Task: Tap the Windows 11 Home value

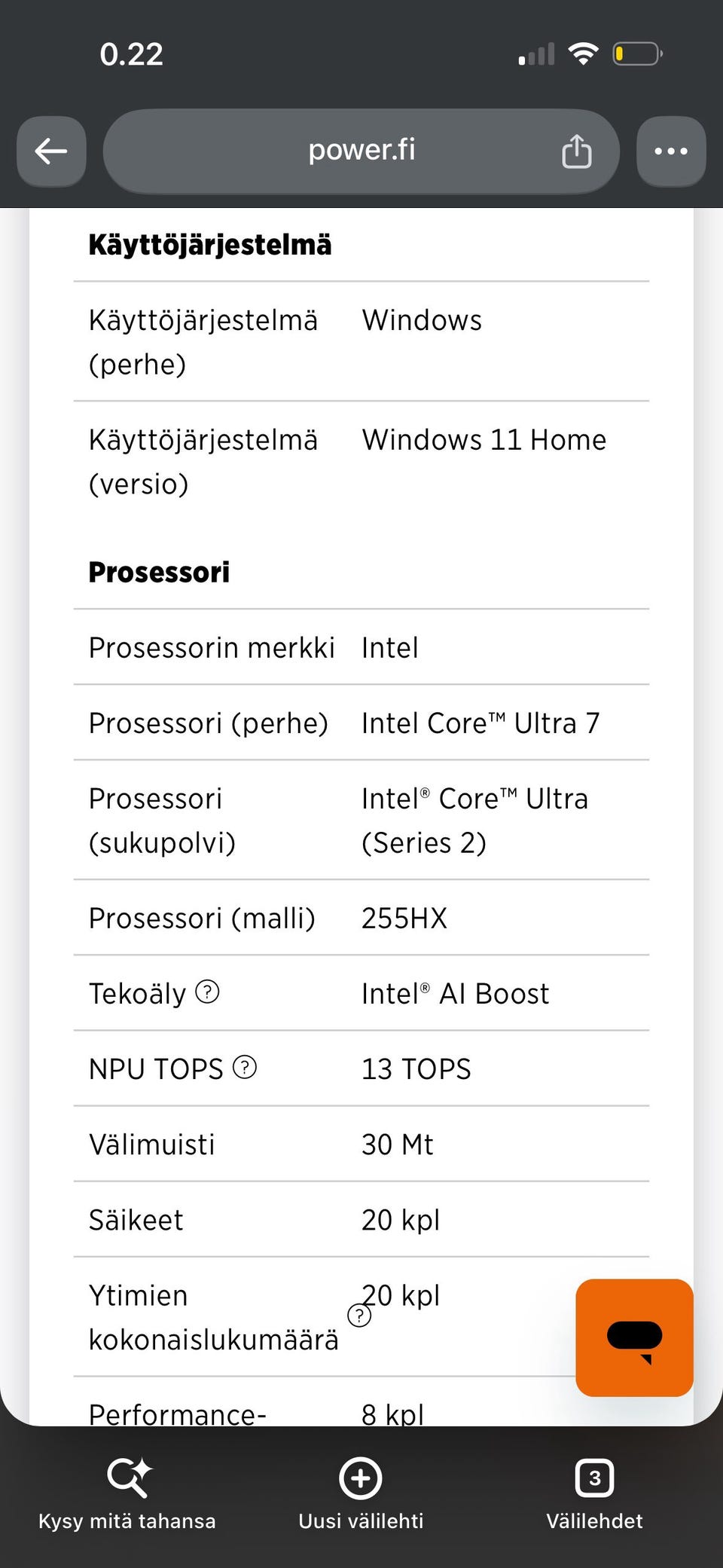Action: click(x=484, y=439)
